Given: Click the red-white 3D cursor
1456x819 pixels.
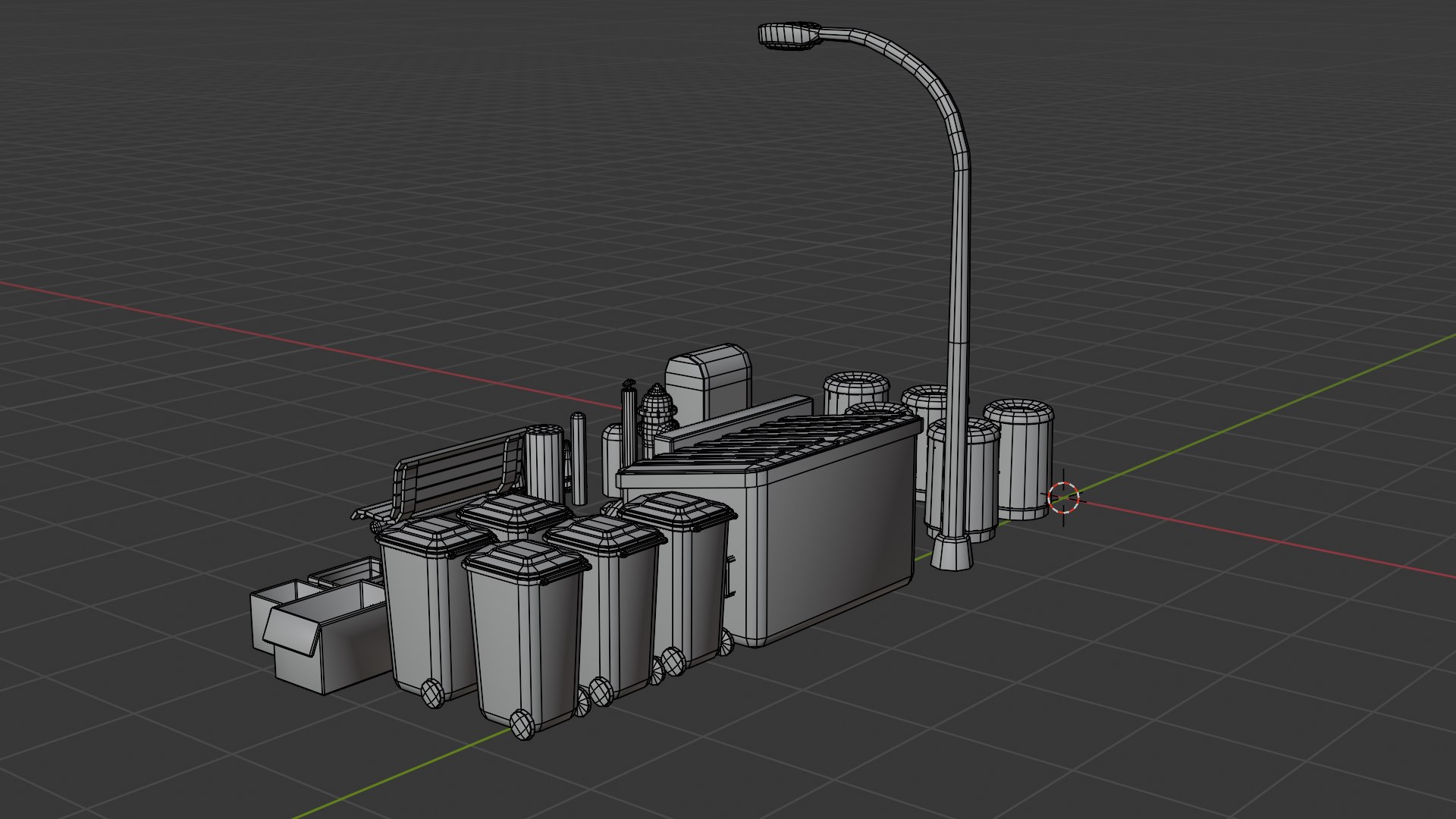Looking at the screenshot, I should 1063,497.
